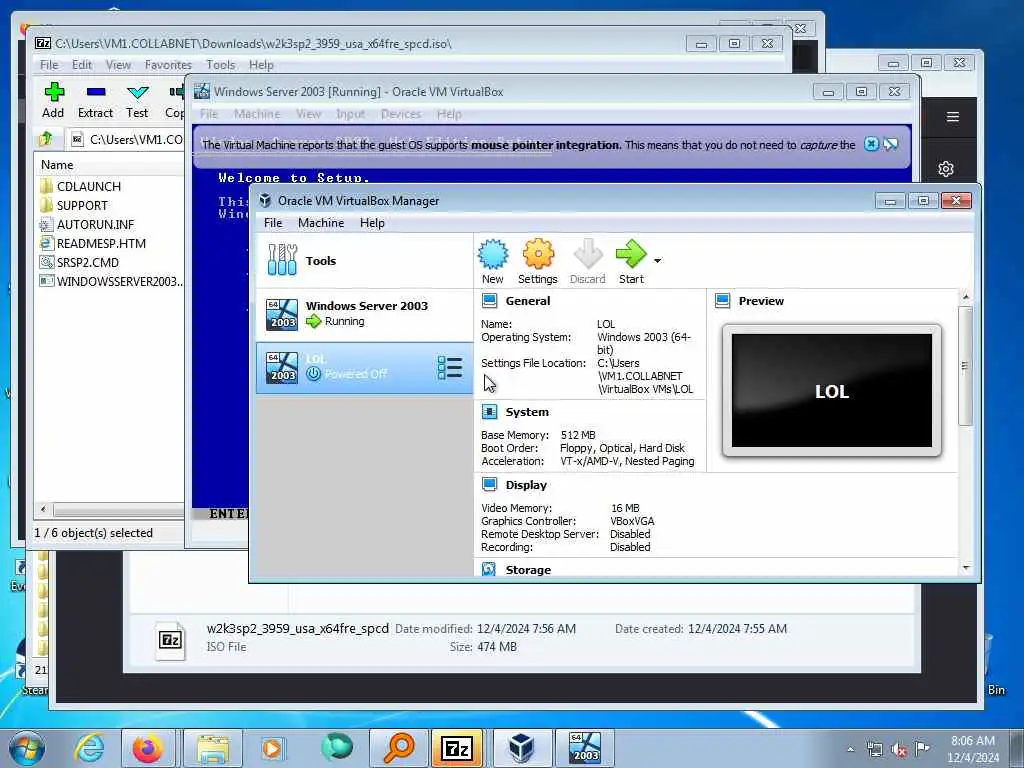Open Devices menu in the VM window
The width and height of the screenshot is (1024, 768).
coord(400,114)
